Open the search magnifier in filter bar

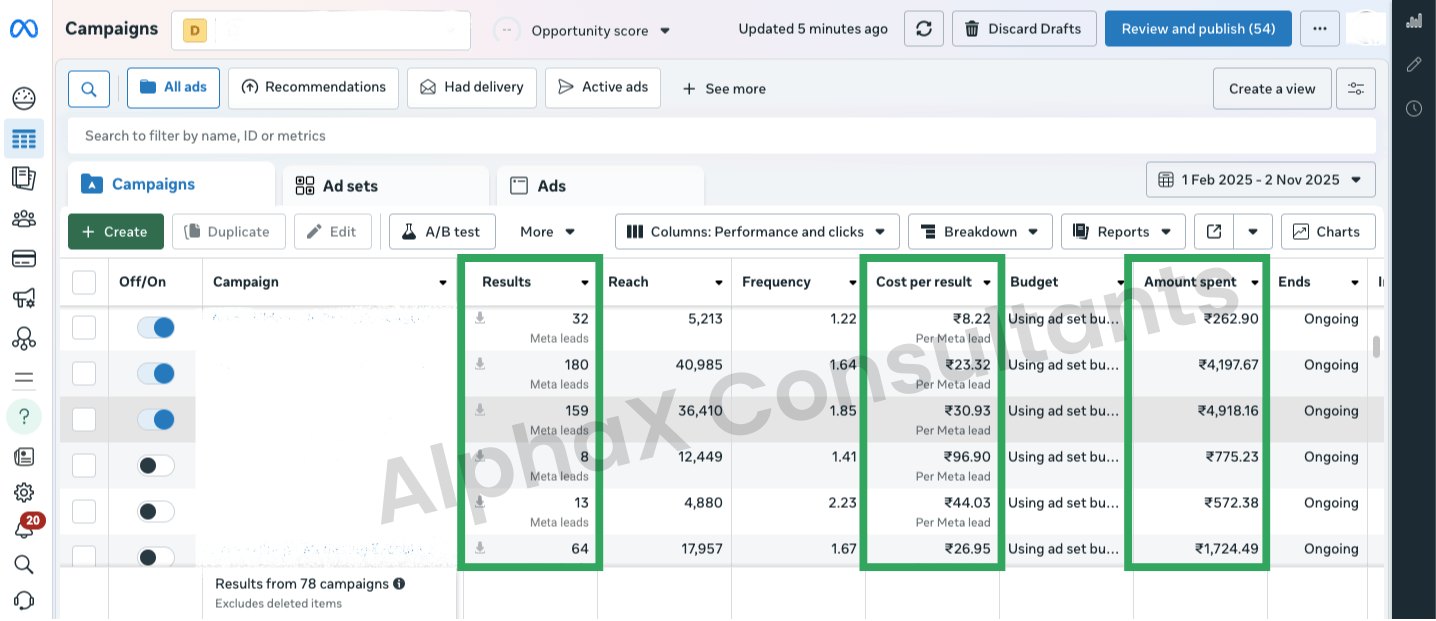[89, 89]
